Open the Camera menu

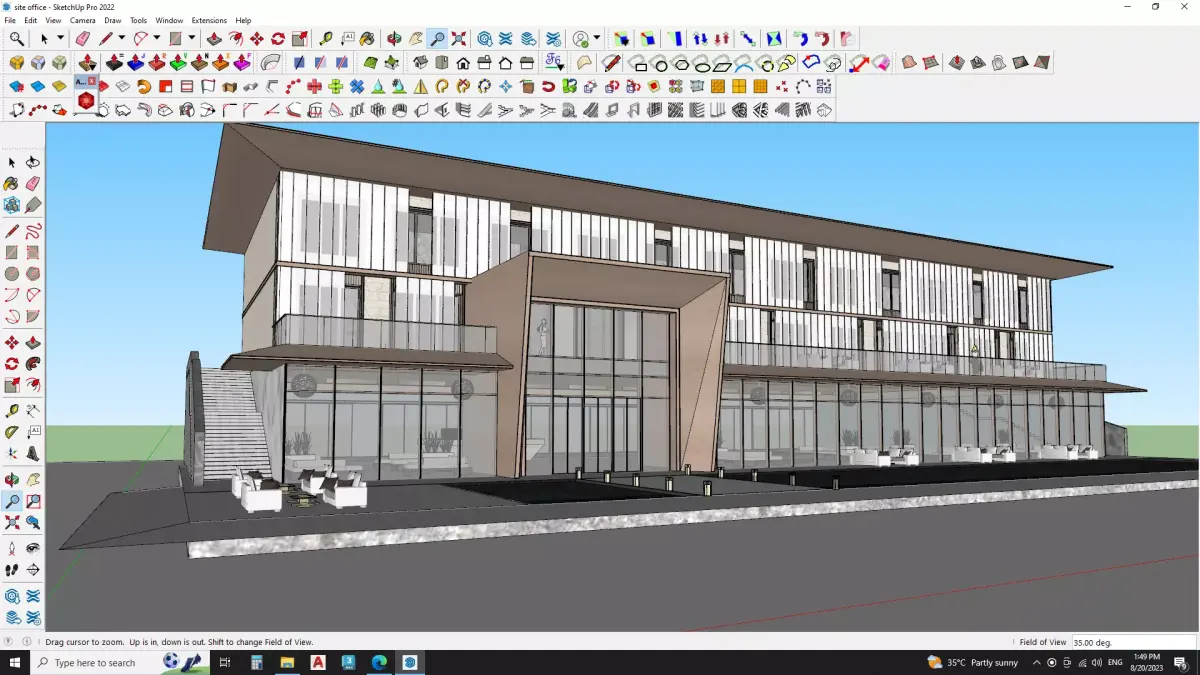(83, 20)
